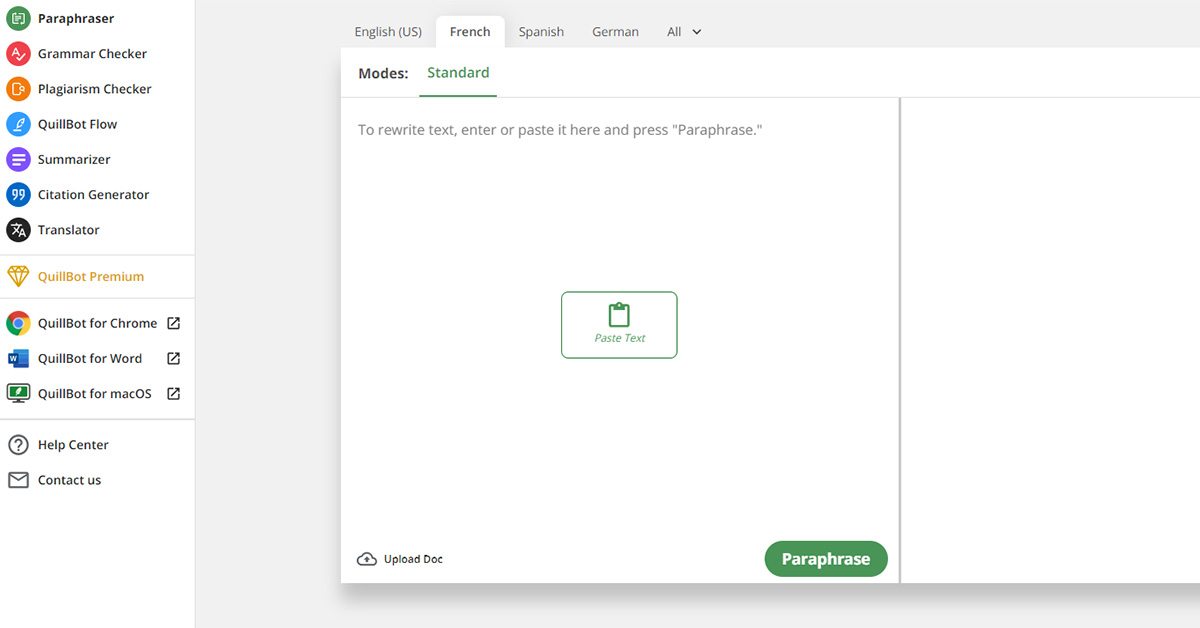Screen dimensions: 1200x628
Task: Choose the Standard mode tab
Action: pyautogui.click(x=458, y=73)
